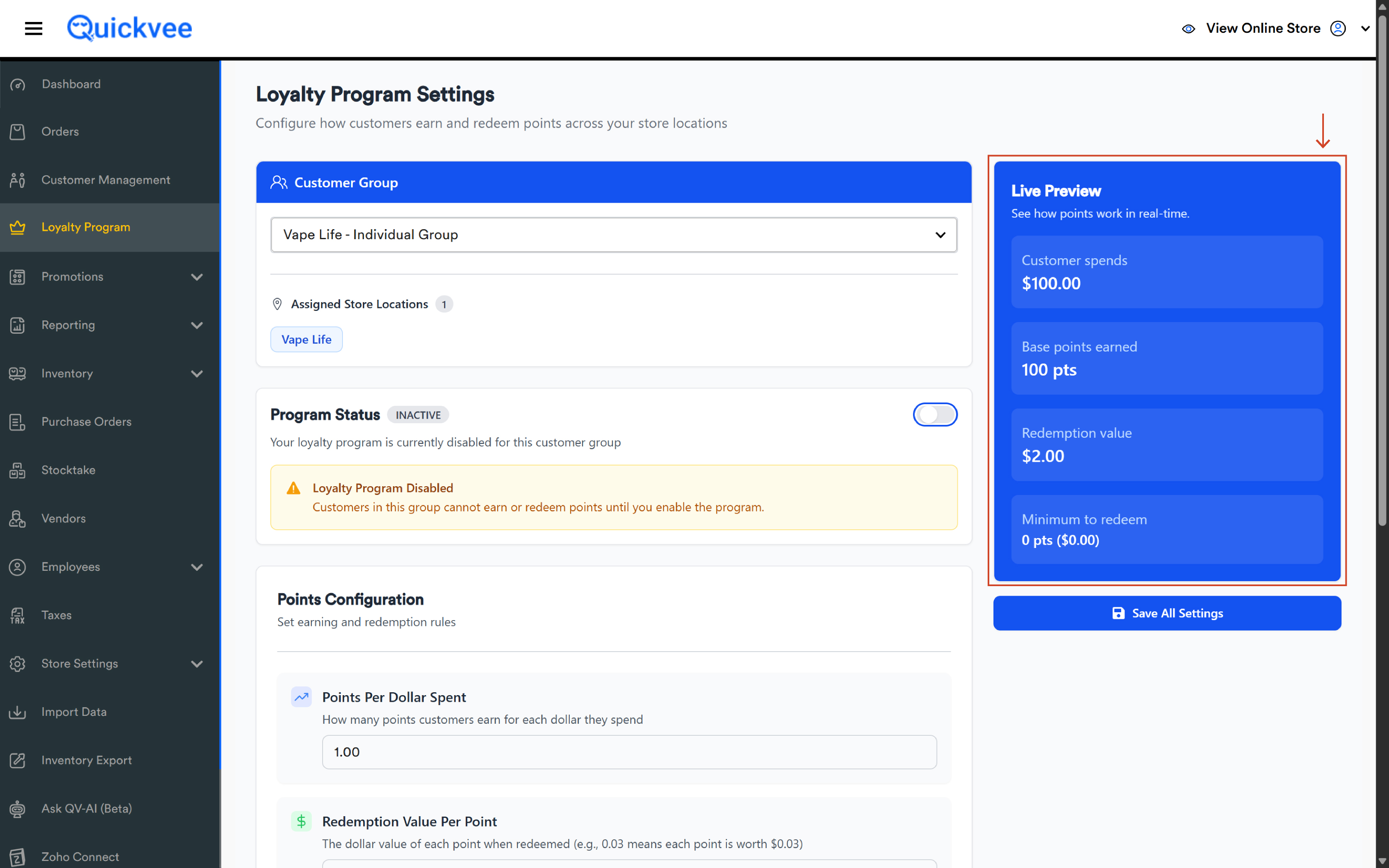Open the hamburger menu icon

34,28
